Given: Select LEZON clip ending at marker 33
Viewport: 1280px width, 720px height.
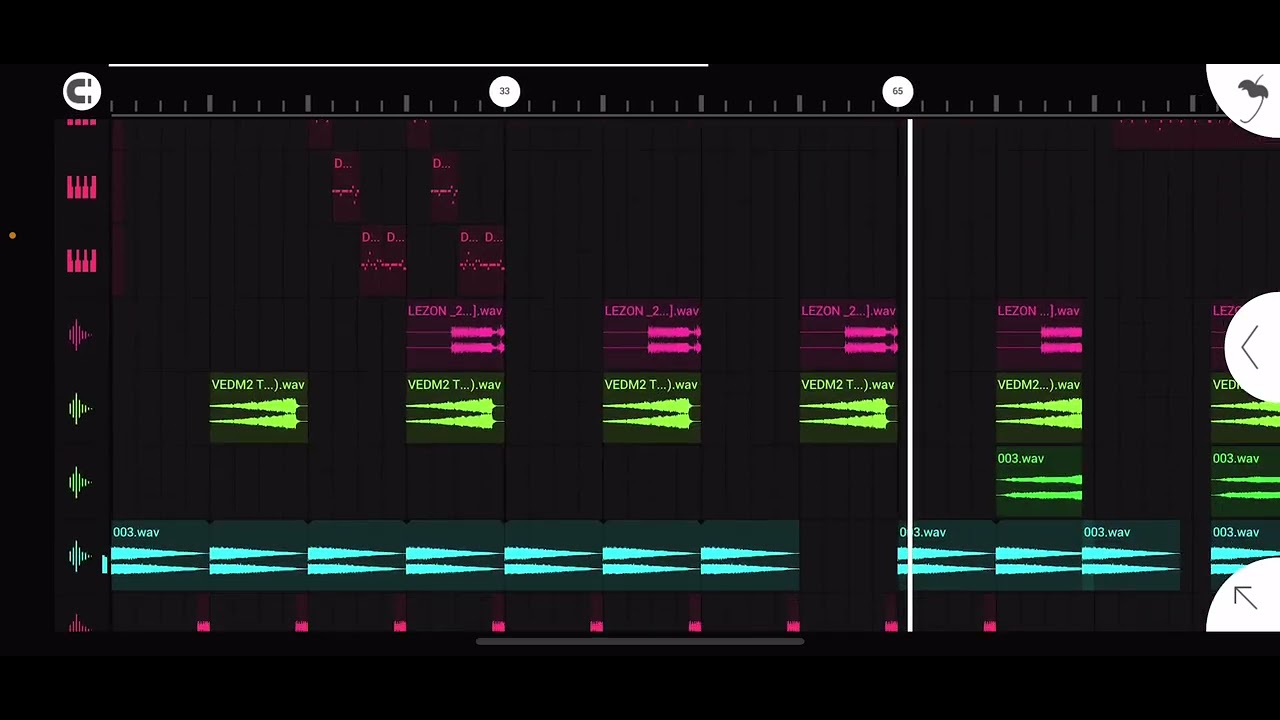Looking at the screenshot, I should pos(455,333).
